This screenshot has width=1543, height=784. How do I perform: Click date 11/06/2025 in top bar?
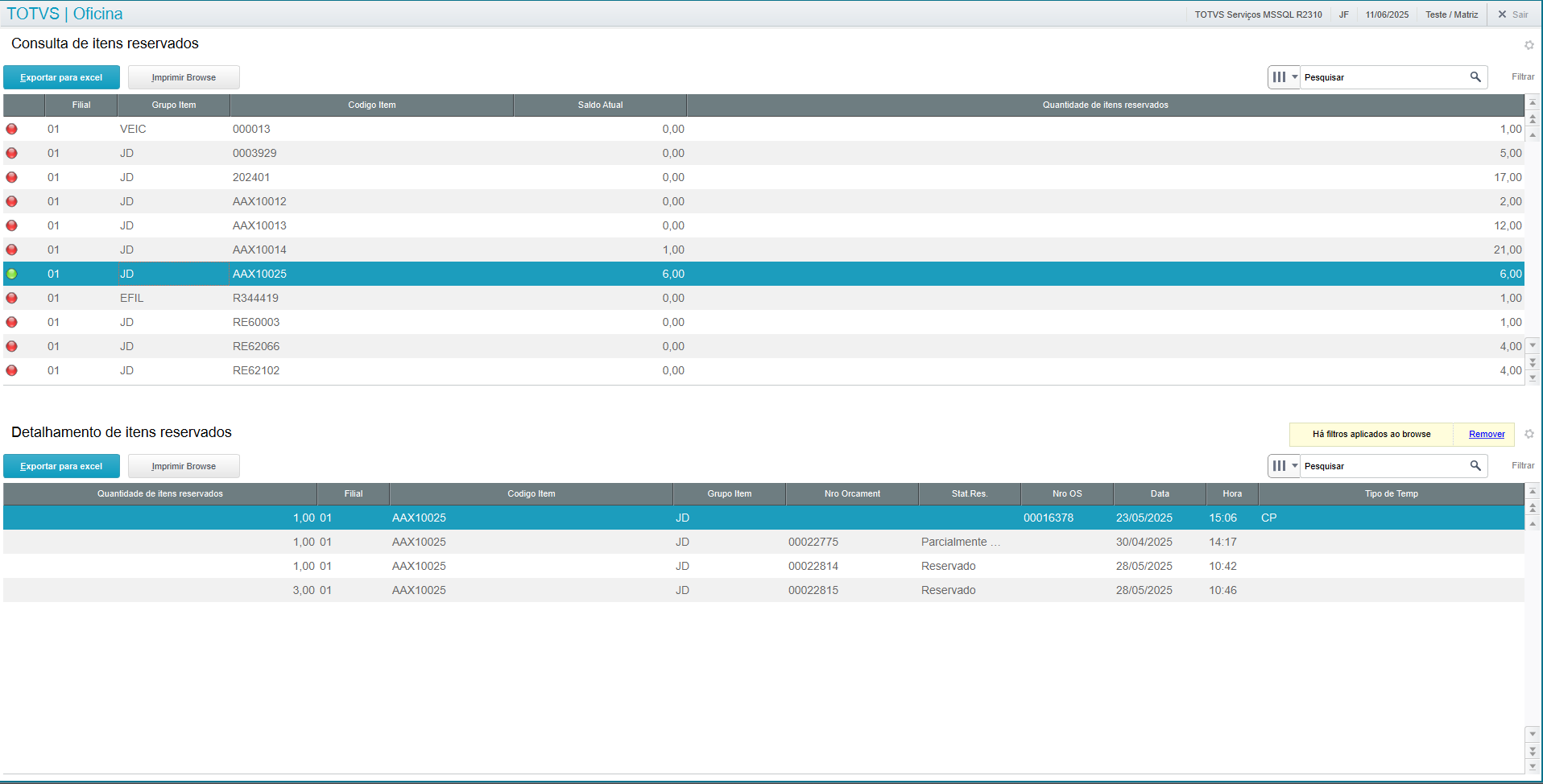pyautogui.click(x=1387, y=14)
